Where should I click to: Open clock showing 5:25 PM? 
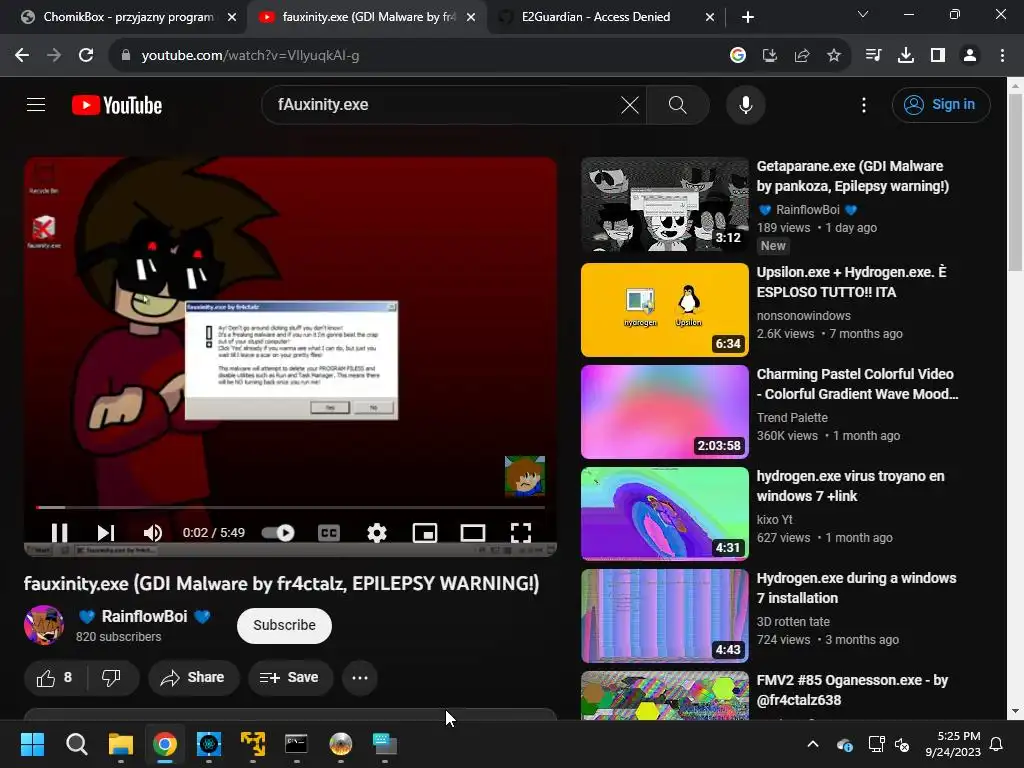pos(953,744)
